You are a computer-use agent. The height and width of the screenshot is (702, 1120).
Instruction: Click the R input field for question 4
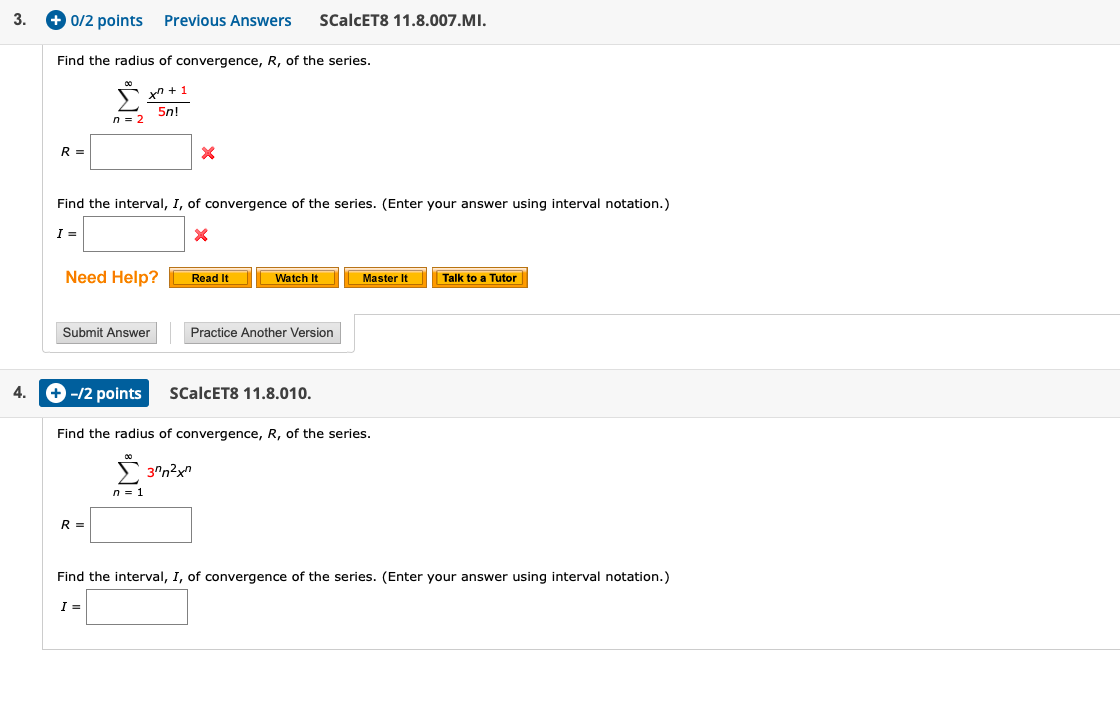pos(140,524)
